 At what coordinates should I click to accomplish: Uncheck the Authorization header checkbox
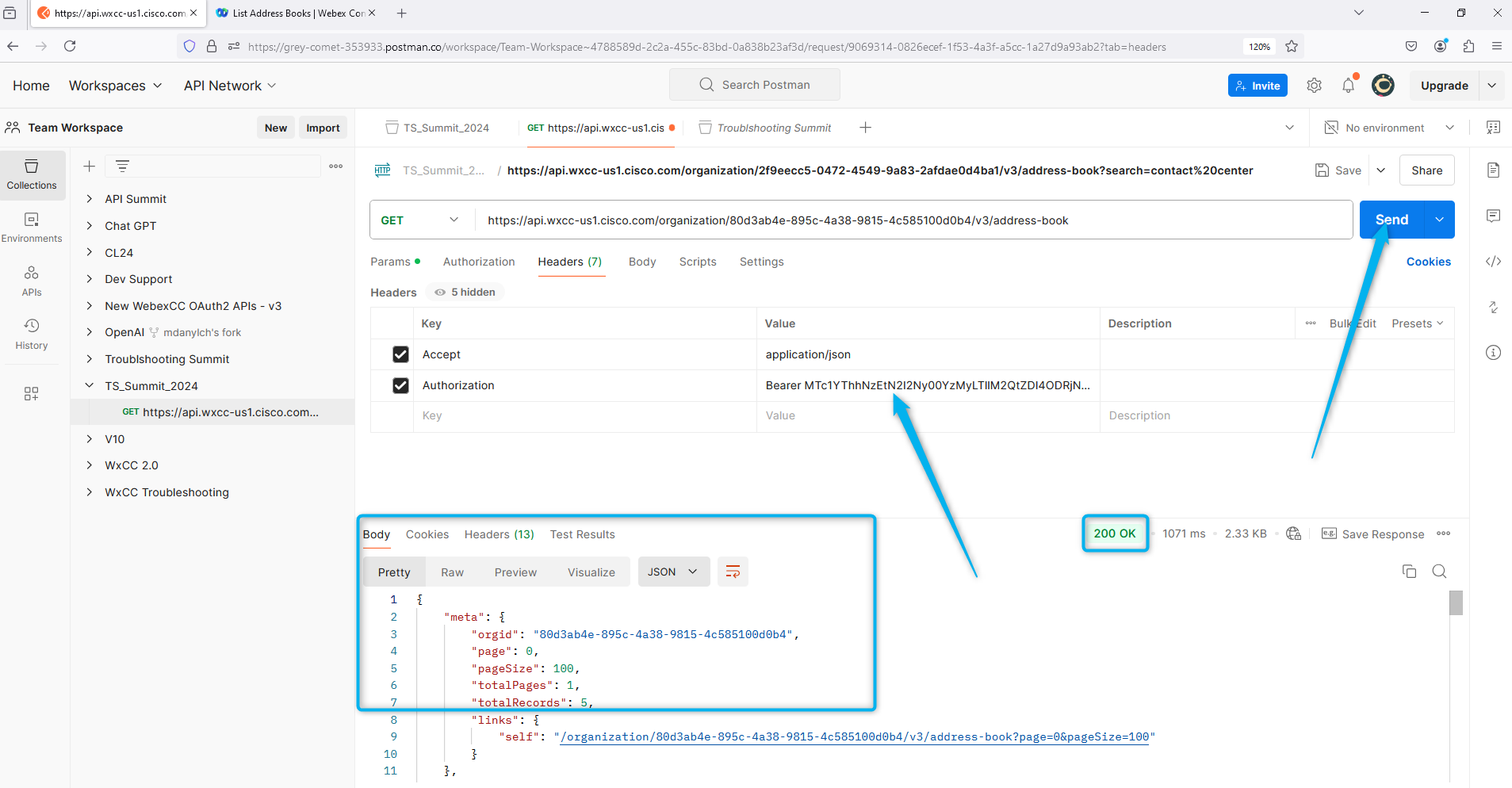point(400,385)
